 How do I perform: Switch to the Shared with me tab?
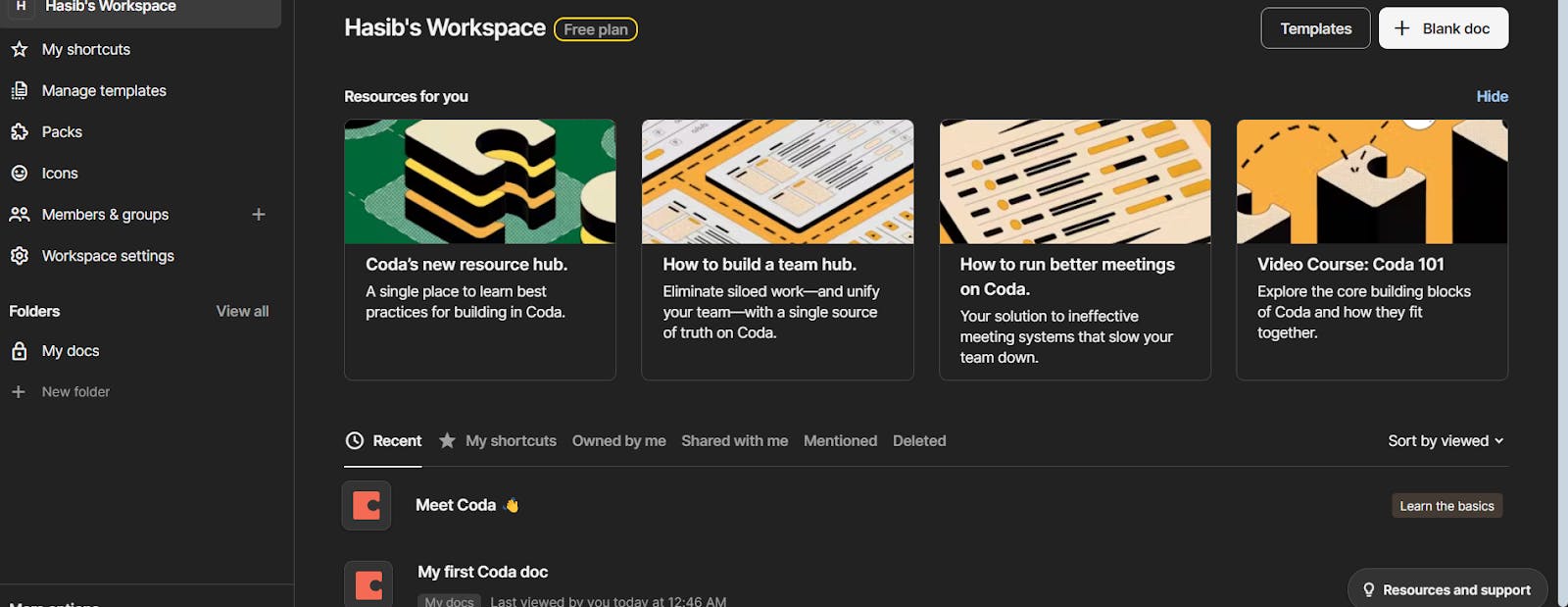coord(735,441)
